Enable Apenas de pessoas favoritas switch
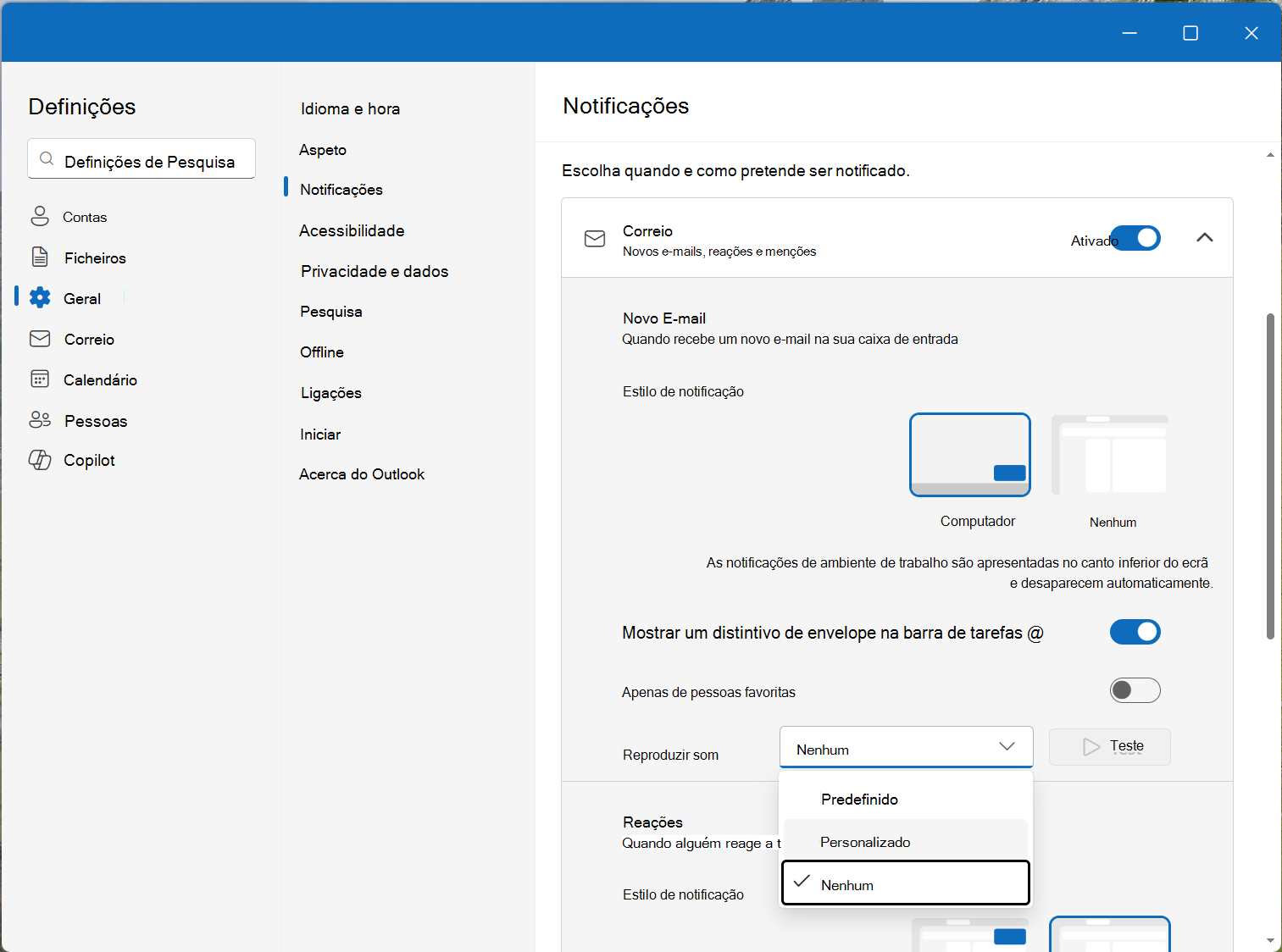Image resolution: width=1282 pixels, height=952 pixels. (1135, 690)
